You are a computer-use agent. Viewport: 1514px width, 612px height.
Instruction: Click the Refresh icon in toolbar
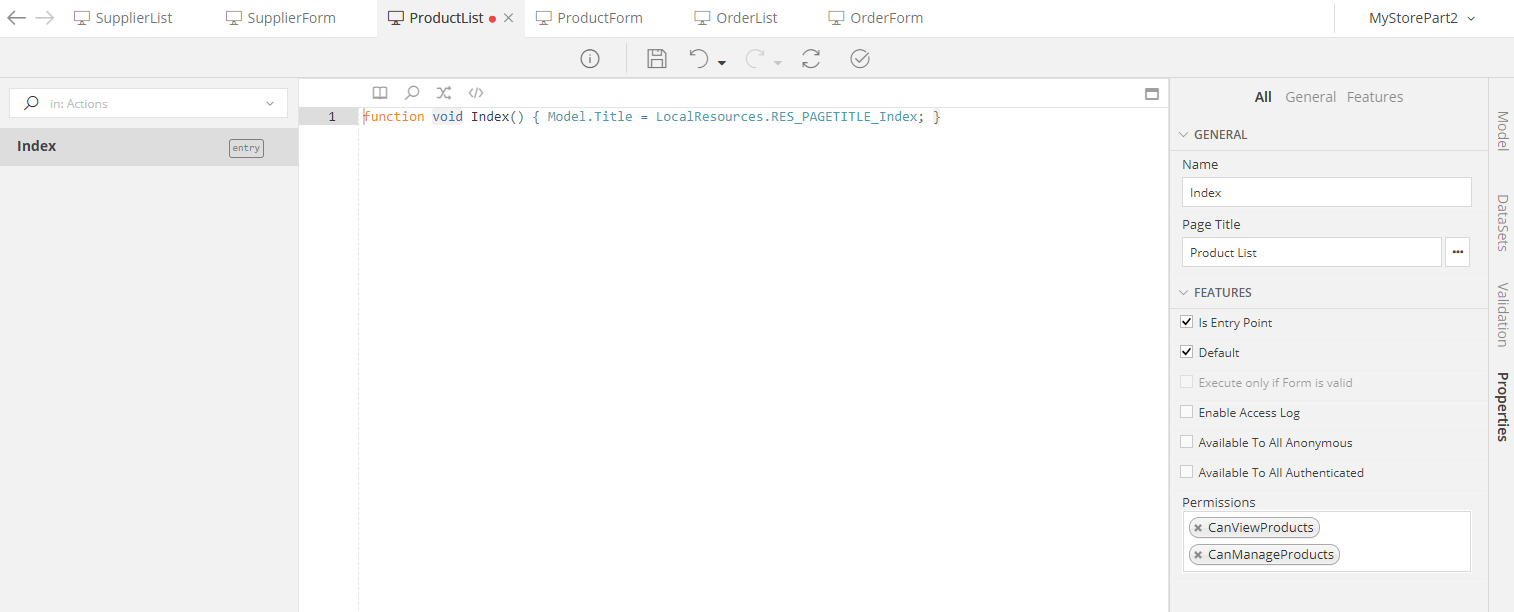pyautogui.click(x=811, y=59)
